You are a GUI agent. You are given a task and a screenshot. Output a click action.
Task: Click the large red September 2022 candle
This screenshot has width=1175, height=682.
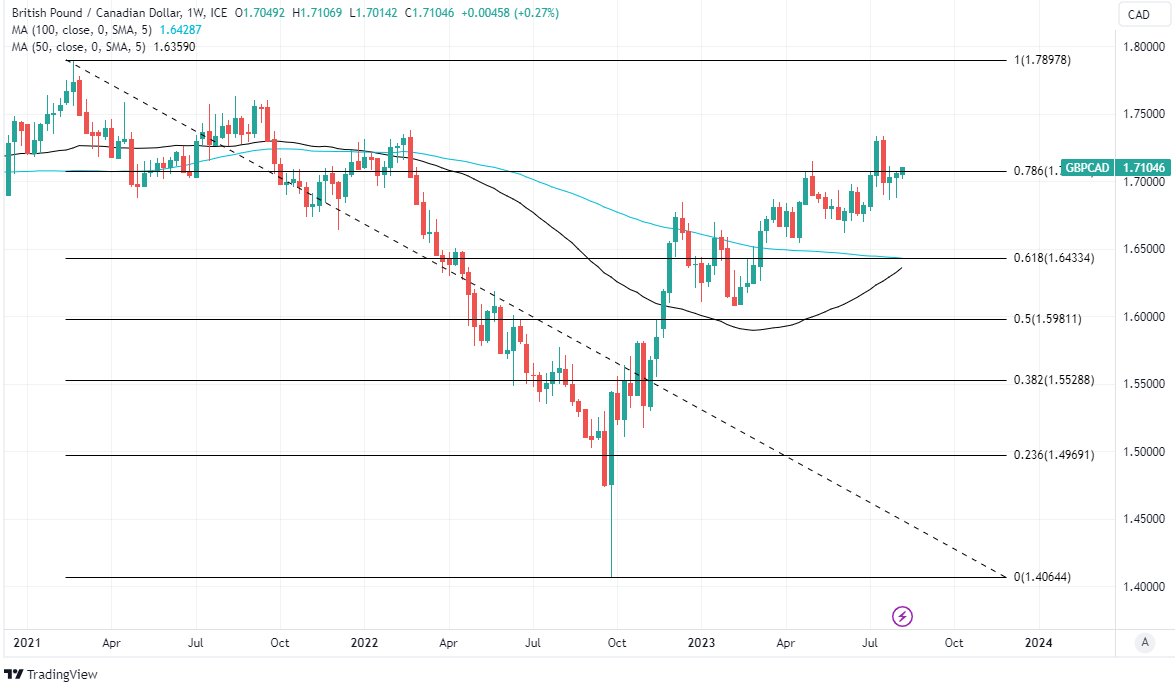[x=606, y=460]
